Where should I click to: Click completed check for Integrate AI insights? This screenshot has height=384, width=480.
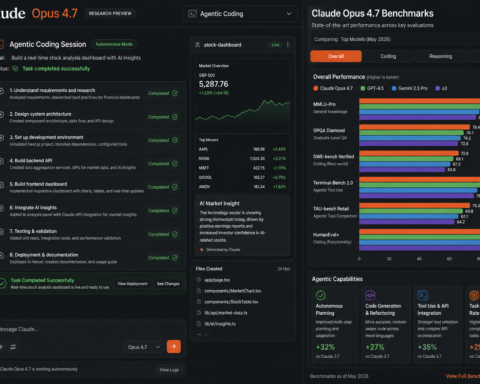[175, 211]
